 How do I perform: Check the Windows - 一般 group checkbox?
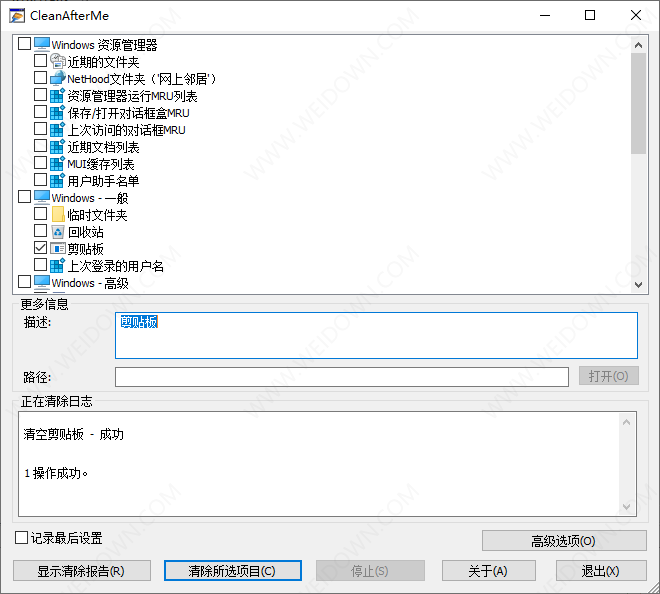click(x=24, y=197)
